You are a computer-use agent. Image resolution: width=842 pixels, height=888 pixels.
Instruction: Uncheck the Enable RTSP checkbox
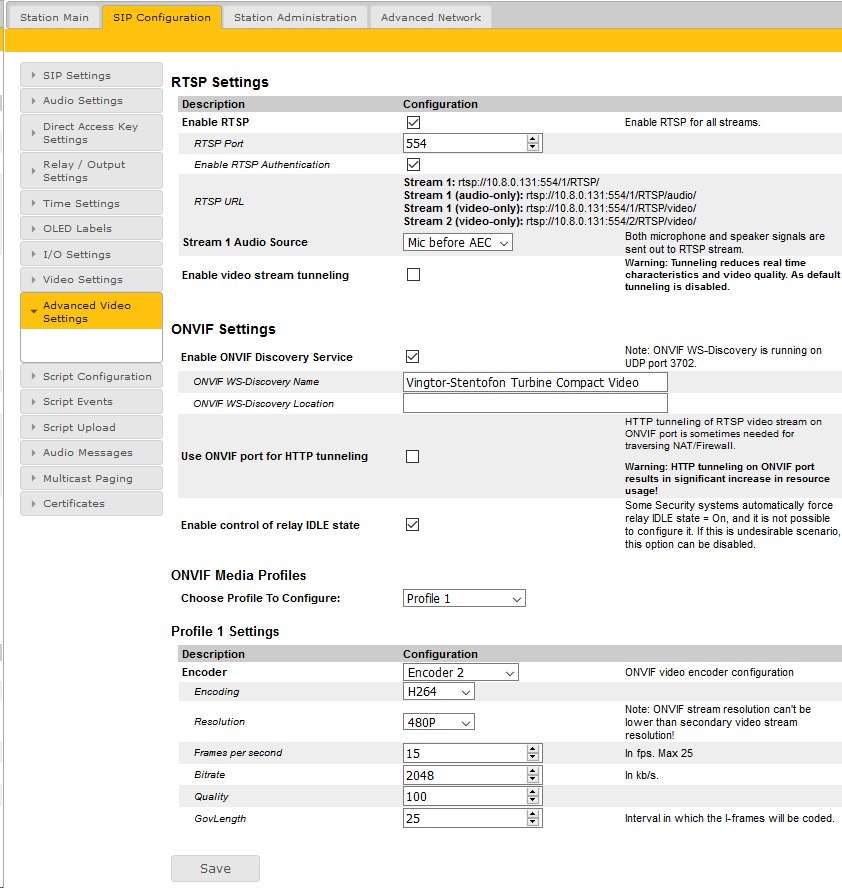click(413, 122)
